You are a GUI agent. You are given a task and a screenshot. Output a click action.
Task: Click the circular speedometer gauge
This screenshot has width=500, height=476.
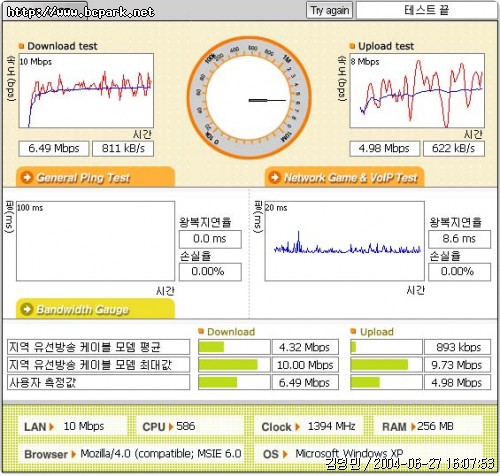(x=249, y=98)
